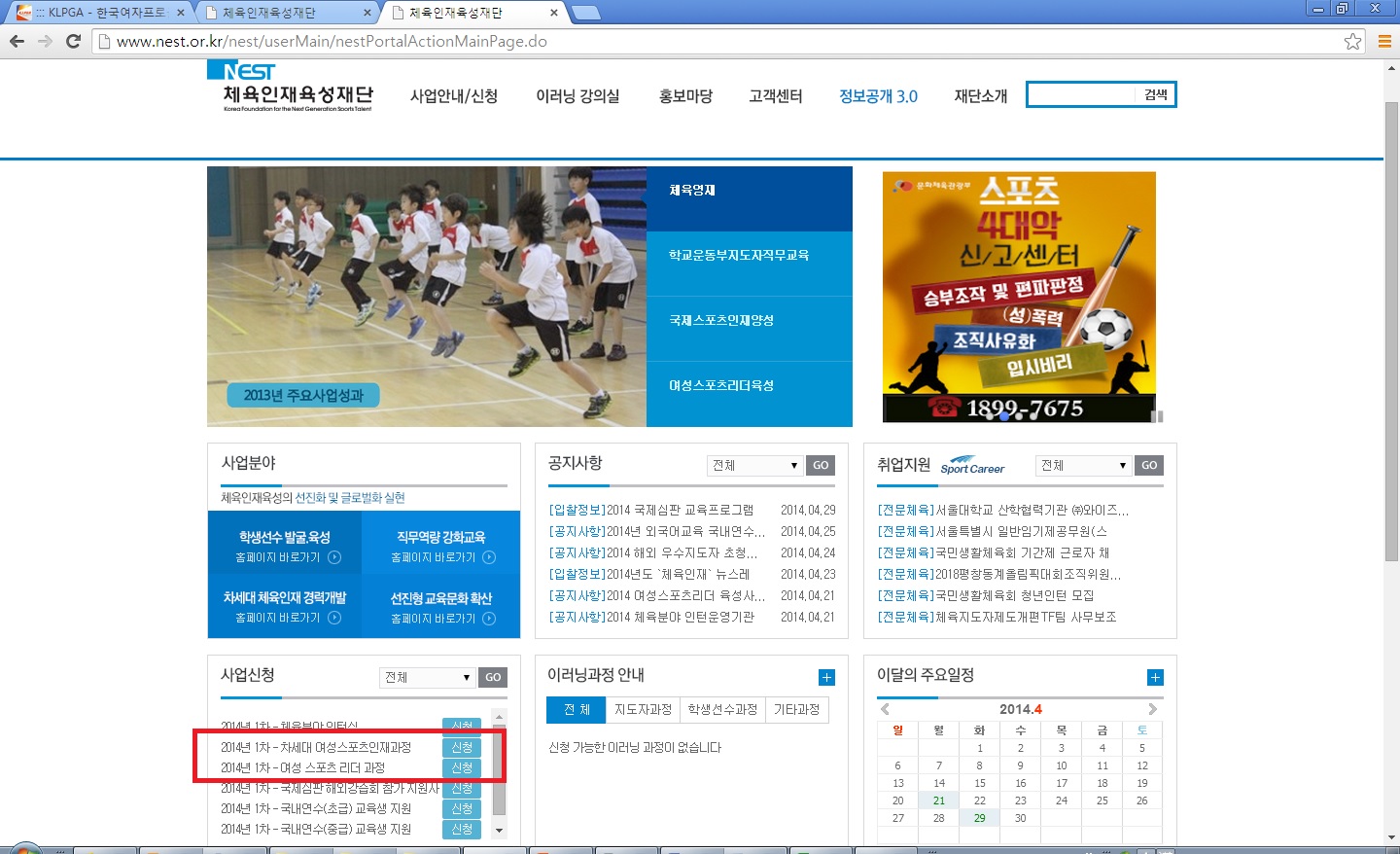Click the GO button in 취업지원

pyautogui.click(x=1149, y=465)
